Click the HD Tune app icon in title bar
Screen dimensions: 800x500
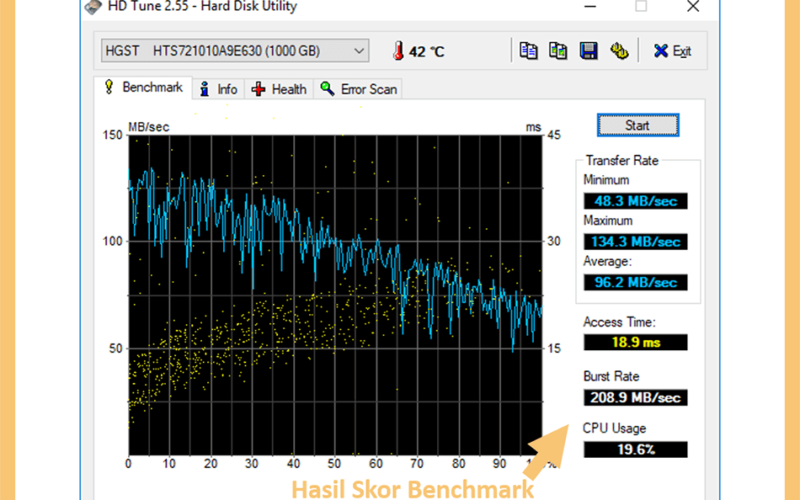(93, 7)
